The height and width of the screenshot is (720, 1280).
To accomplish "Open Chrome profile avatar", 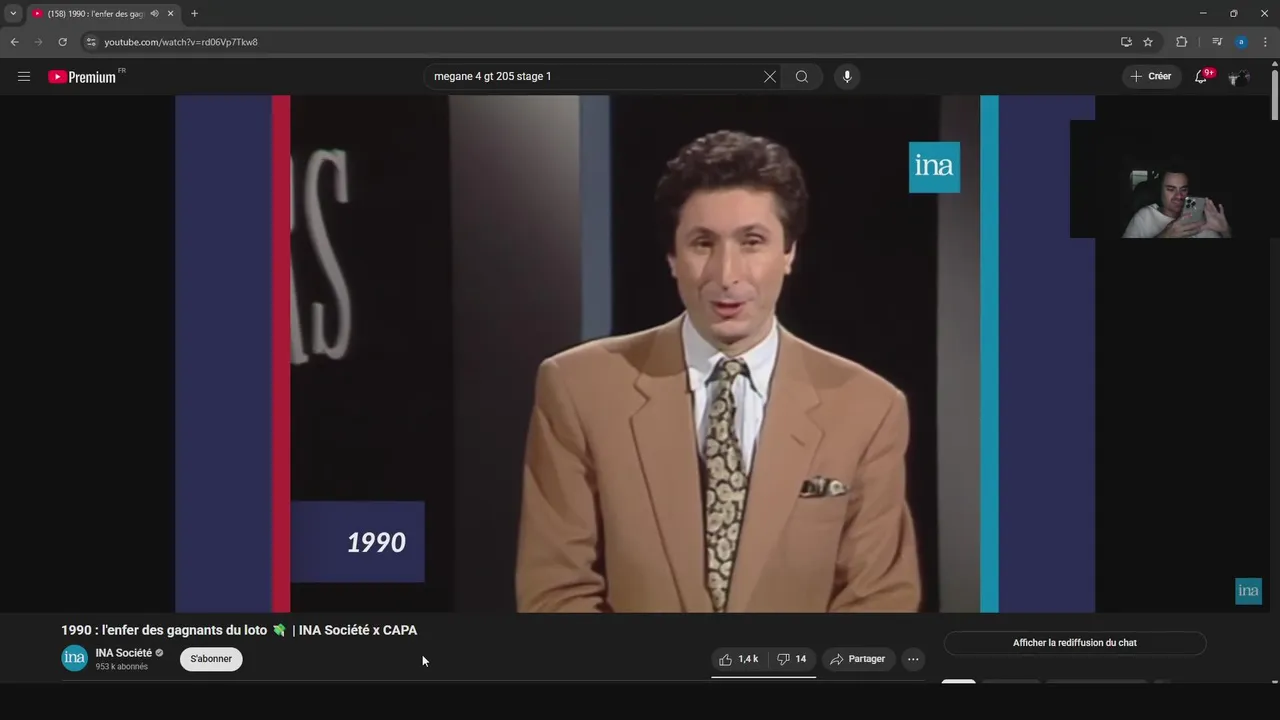I will 1241,42.
